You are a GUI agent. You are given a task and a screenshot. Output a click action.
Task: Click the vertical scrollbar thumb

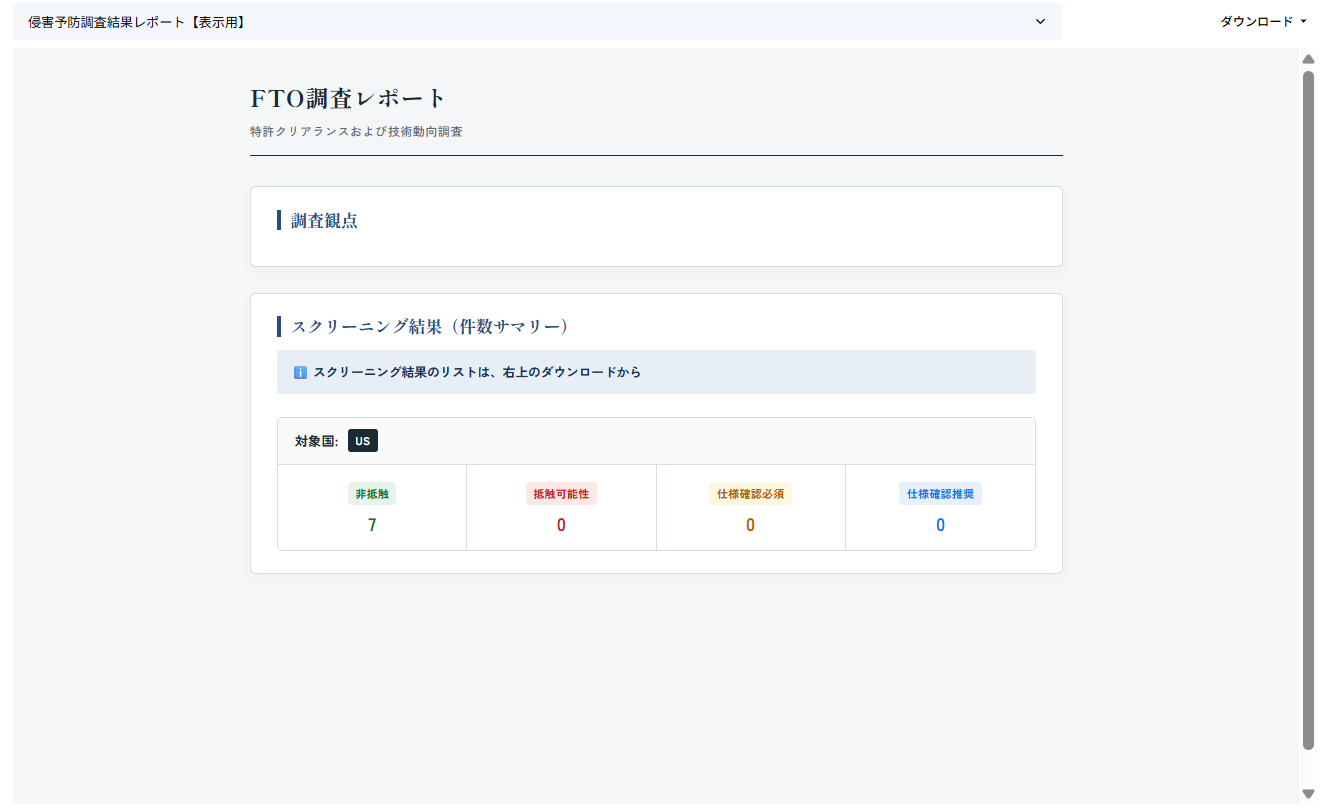tap(1308, 410)
